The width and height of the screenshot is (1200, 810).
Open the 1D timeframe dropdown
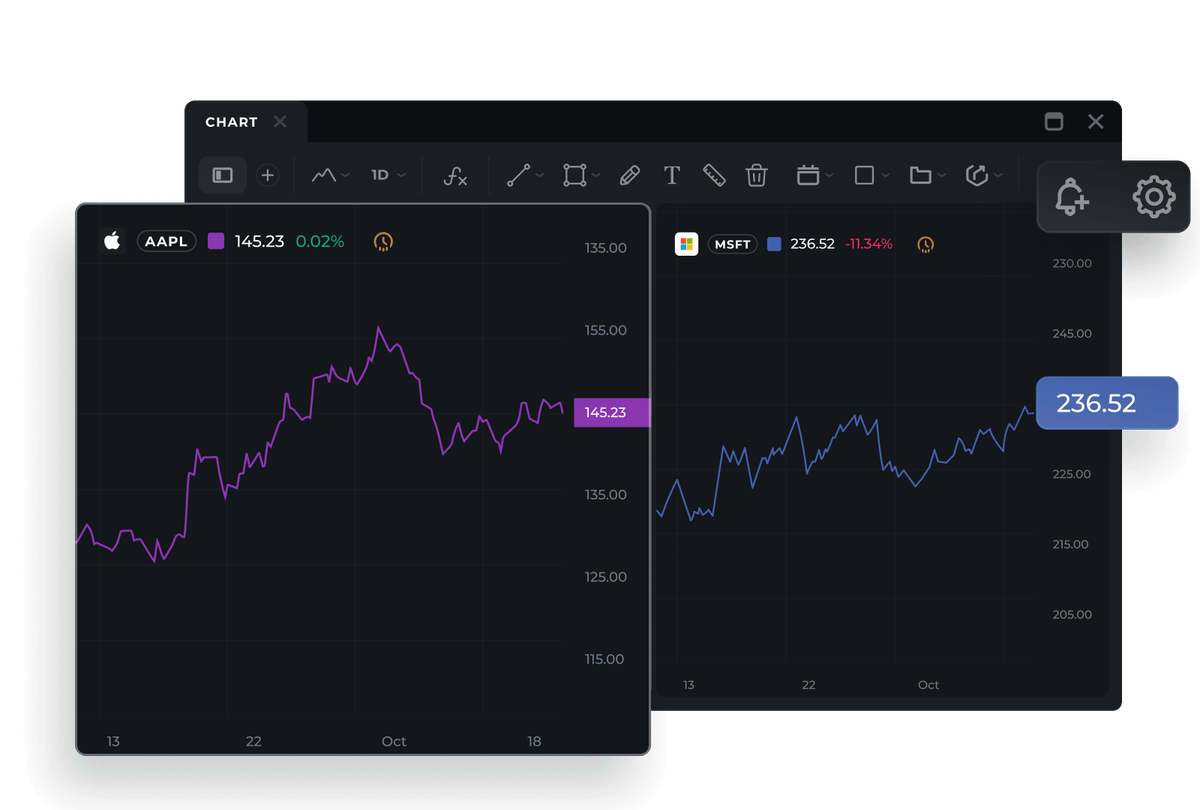point(389,175)
